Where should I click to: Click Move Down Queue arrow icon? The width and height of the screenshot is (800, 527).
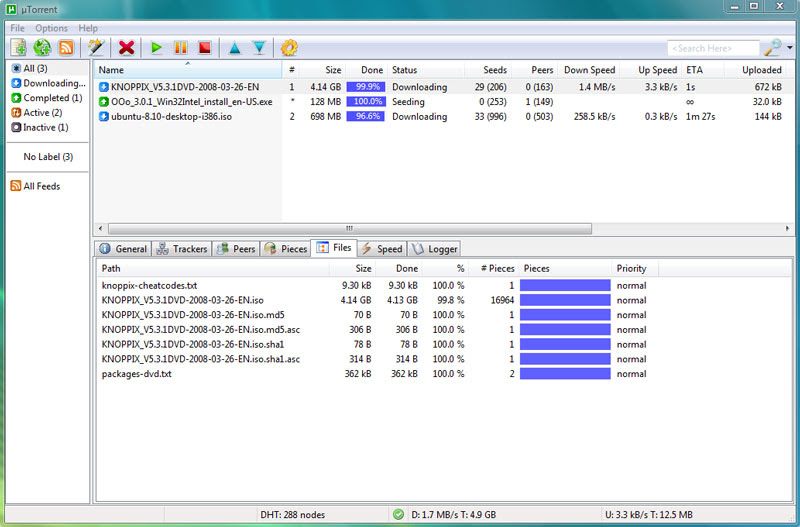[259, 48]
